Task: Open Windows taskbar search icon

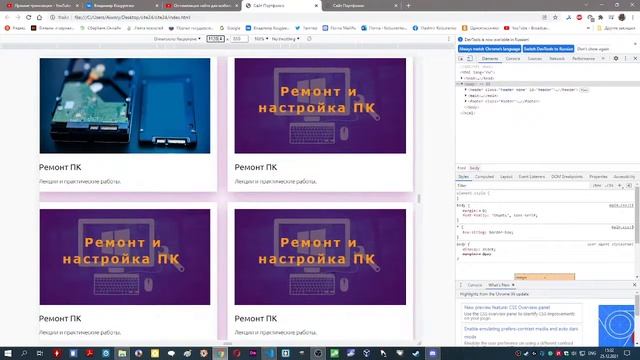Action: [x=24, y=353]
